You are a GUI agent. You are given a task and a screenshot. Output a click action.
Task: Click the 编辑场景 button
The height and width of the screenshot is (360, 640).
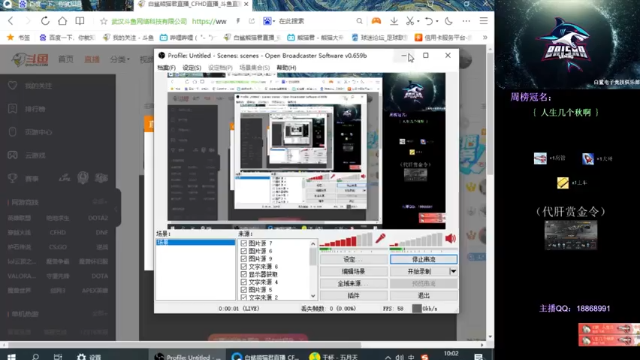point(353,271)
